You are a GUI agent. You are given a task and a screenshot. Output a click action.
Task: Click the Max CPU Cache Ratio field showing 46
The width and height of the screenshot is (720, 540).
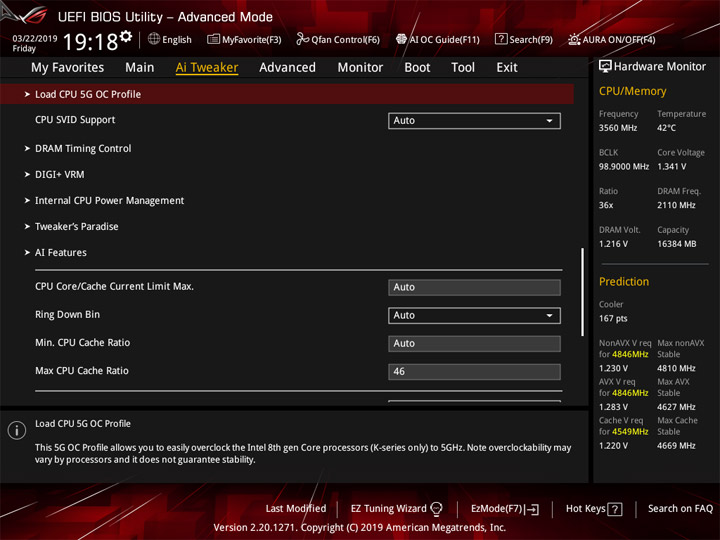tap(474, 371)
